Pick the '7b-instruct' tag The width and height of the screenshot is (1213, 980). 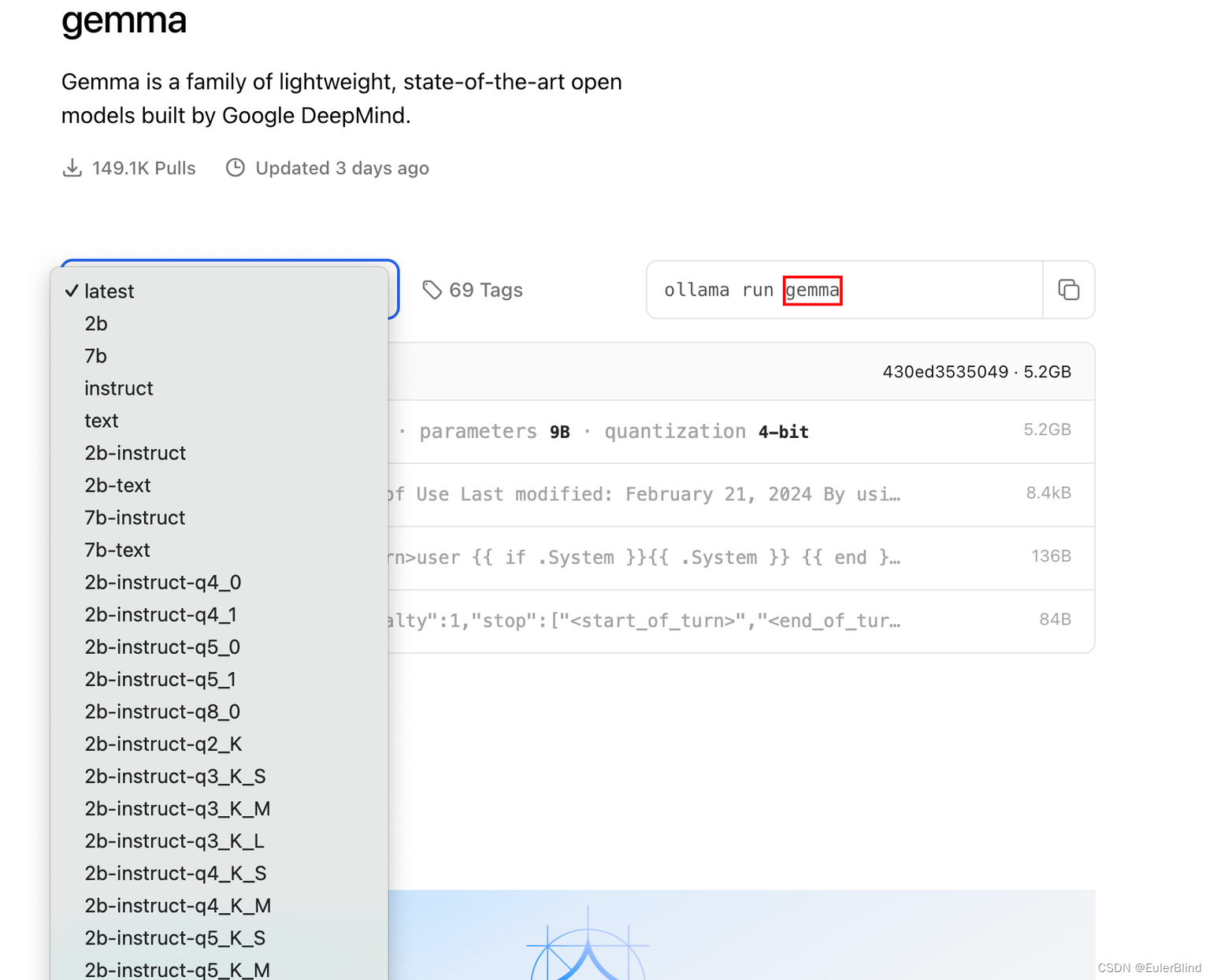[x=219, y=517]
